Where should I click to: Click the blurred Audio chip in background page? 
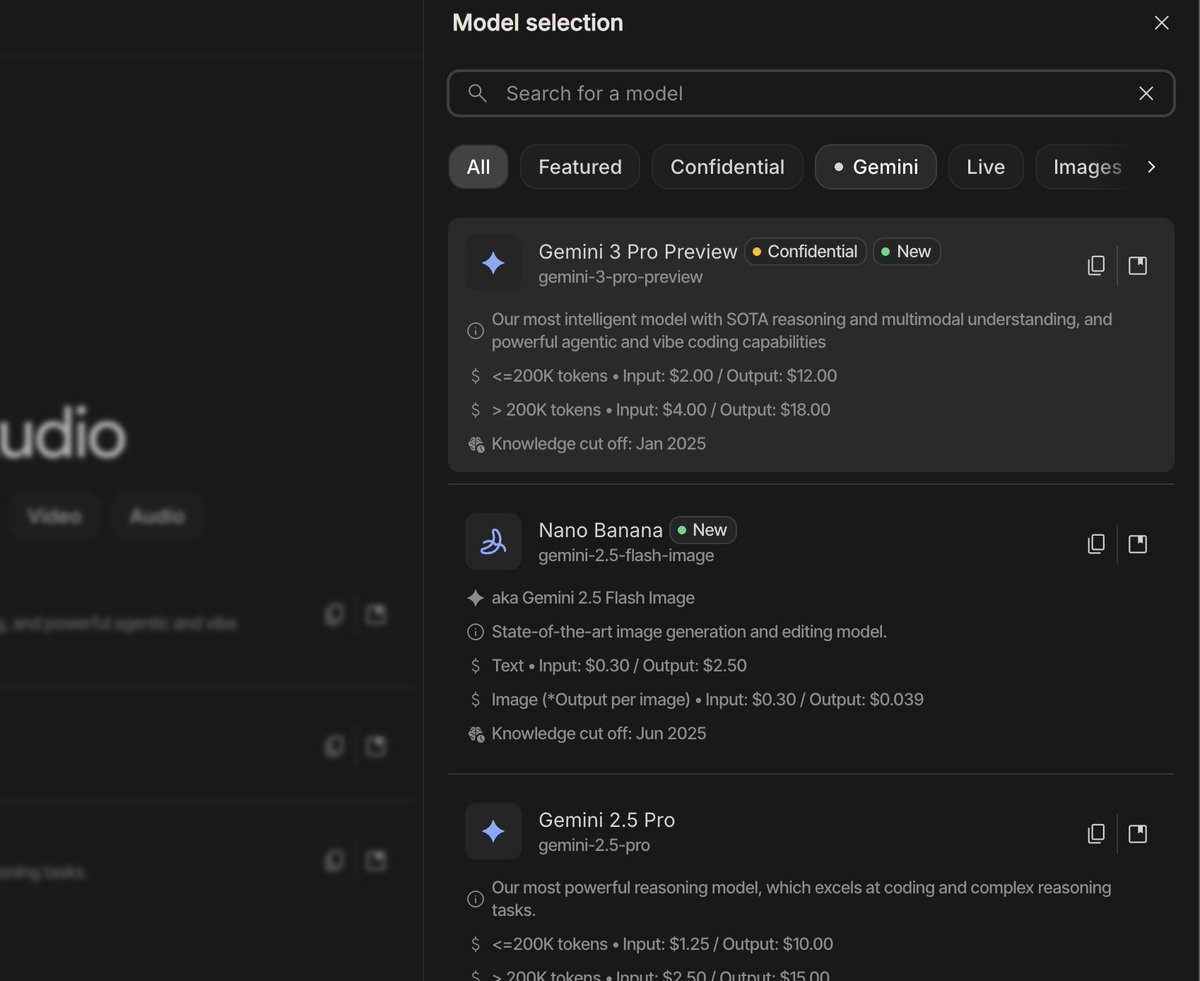tap(157, 516)
